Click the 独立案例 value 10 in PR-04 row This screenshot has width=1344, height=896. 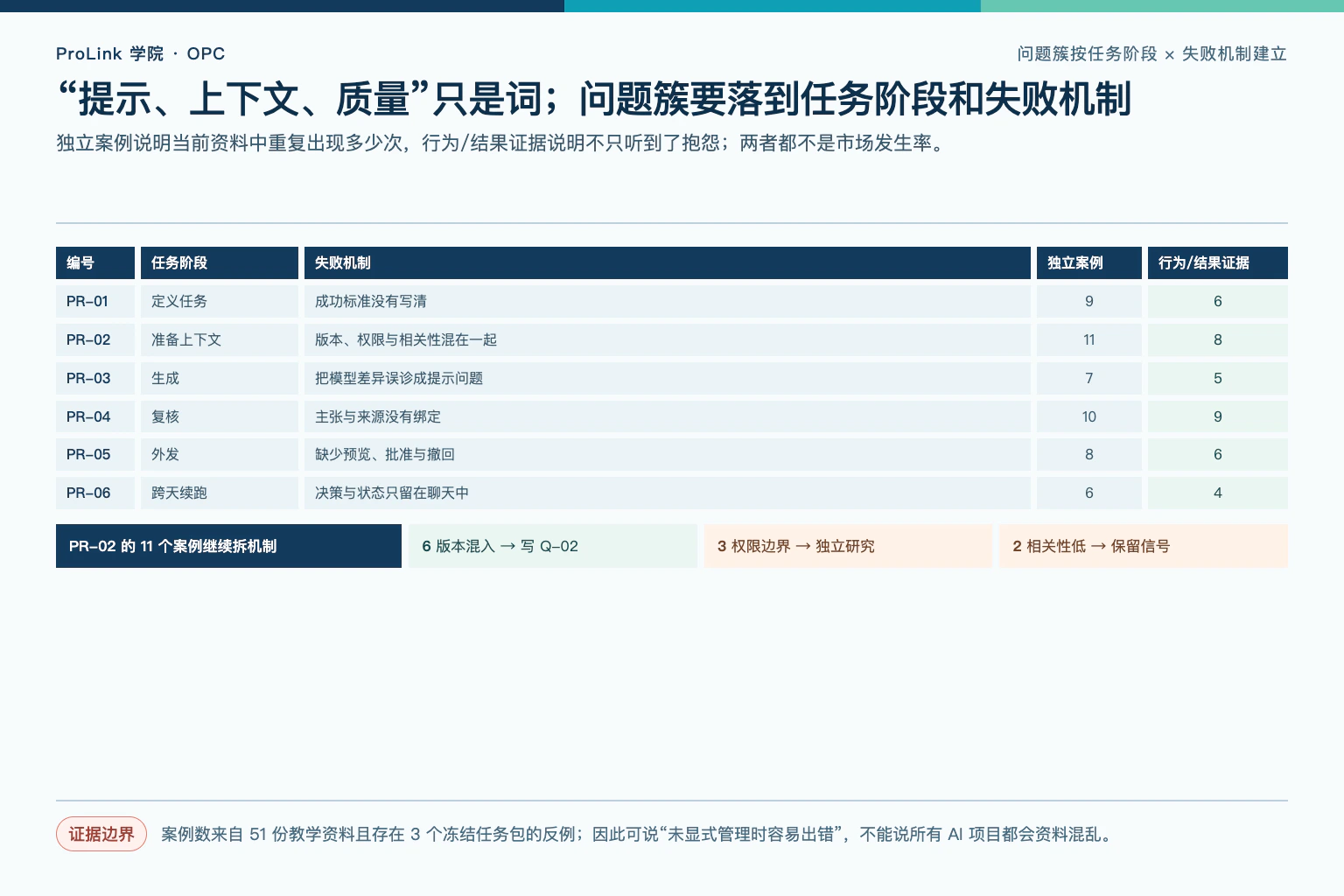[1089, 416]
